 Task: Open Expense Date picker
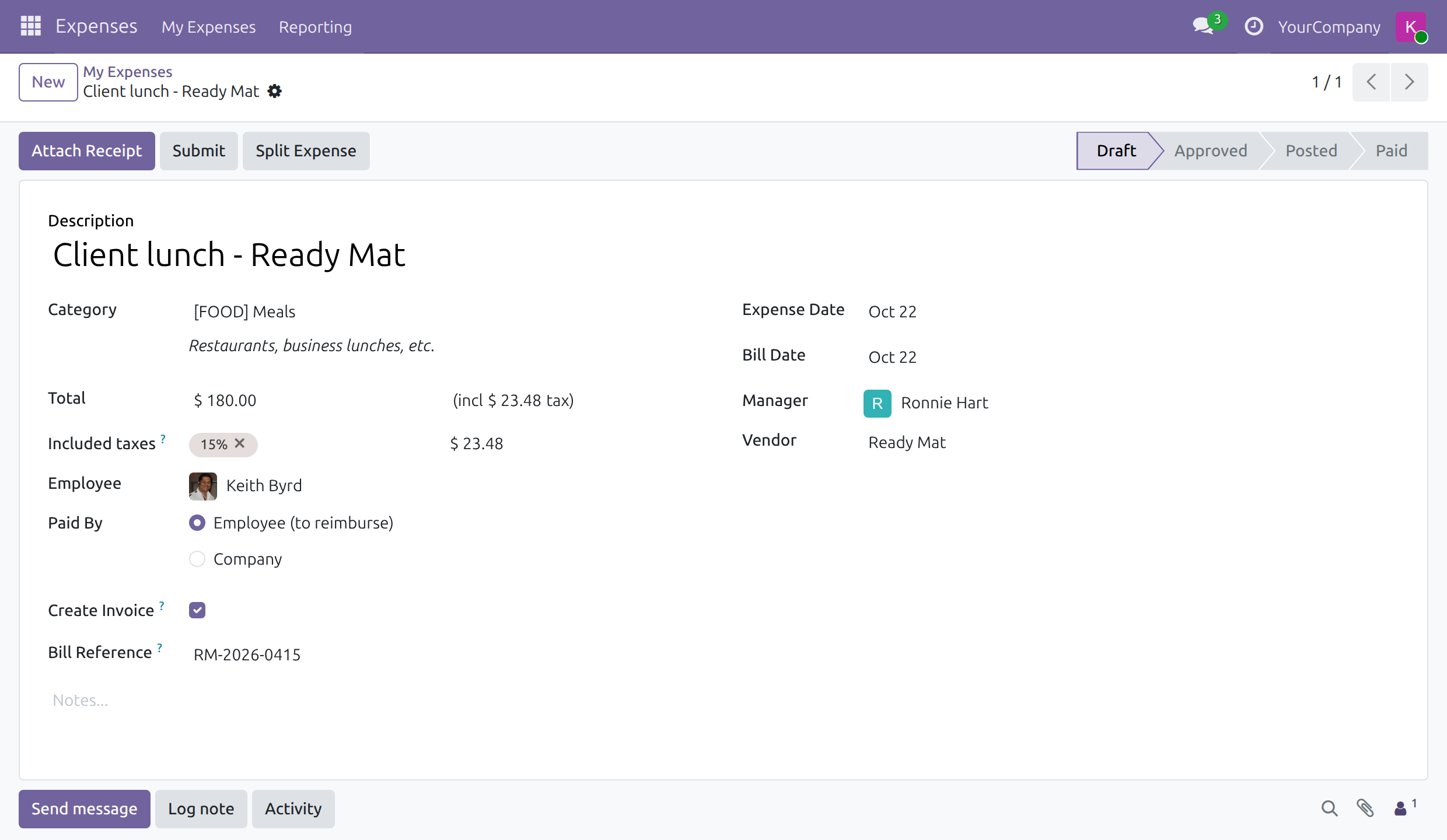click(1132, 311)
